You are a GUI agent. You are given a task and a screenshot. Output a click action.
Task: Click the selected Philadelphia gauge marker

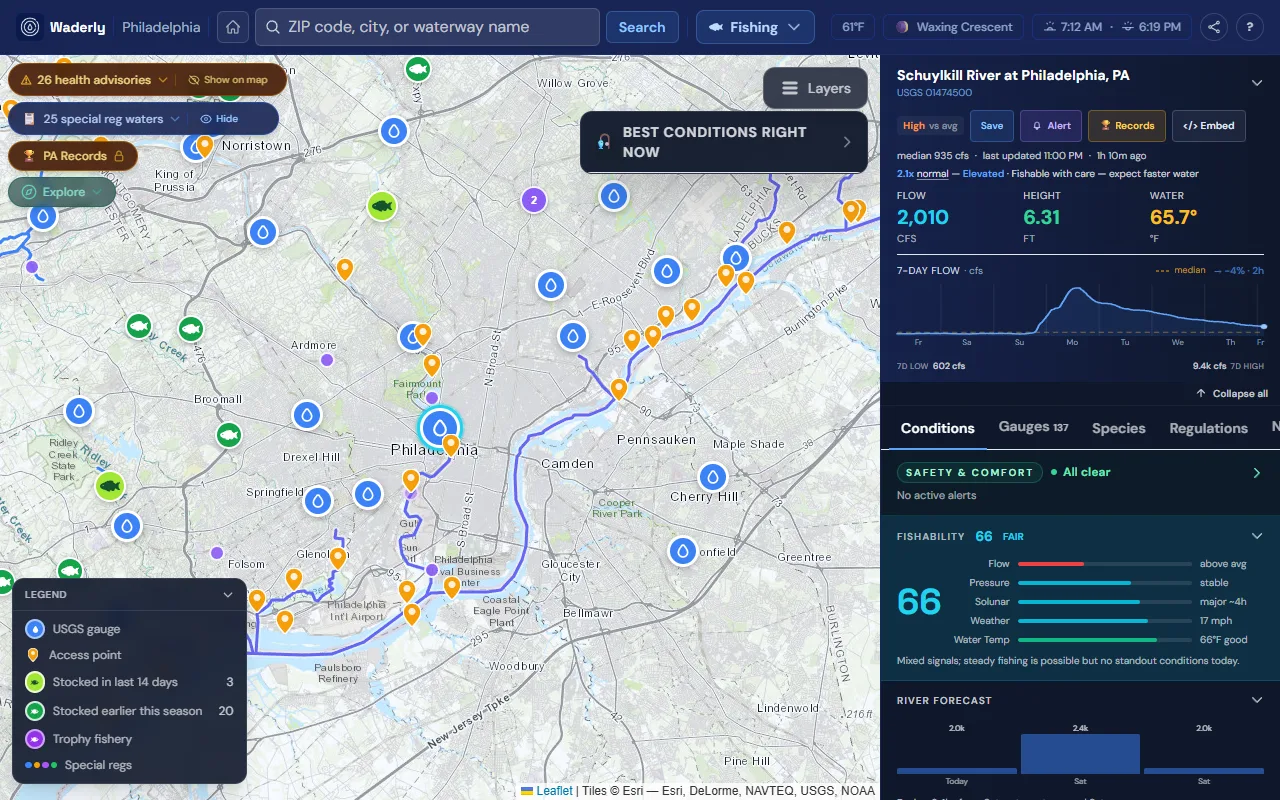point(439,428)
